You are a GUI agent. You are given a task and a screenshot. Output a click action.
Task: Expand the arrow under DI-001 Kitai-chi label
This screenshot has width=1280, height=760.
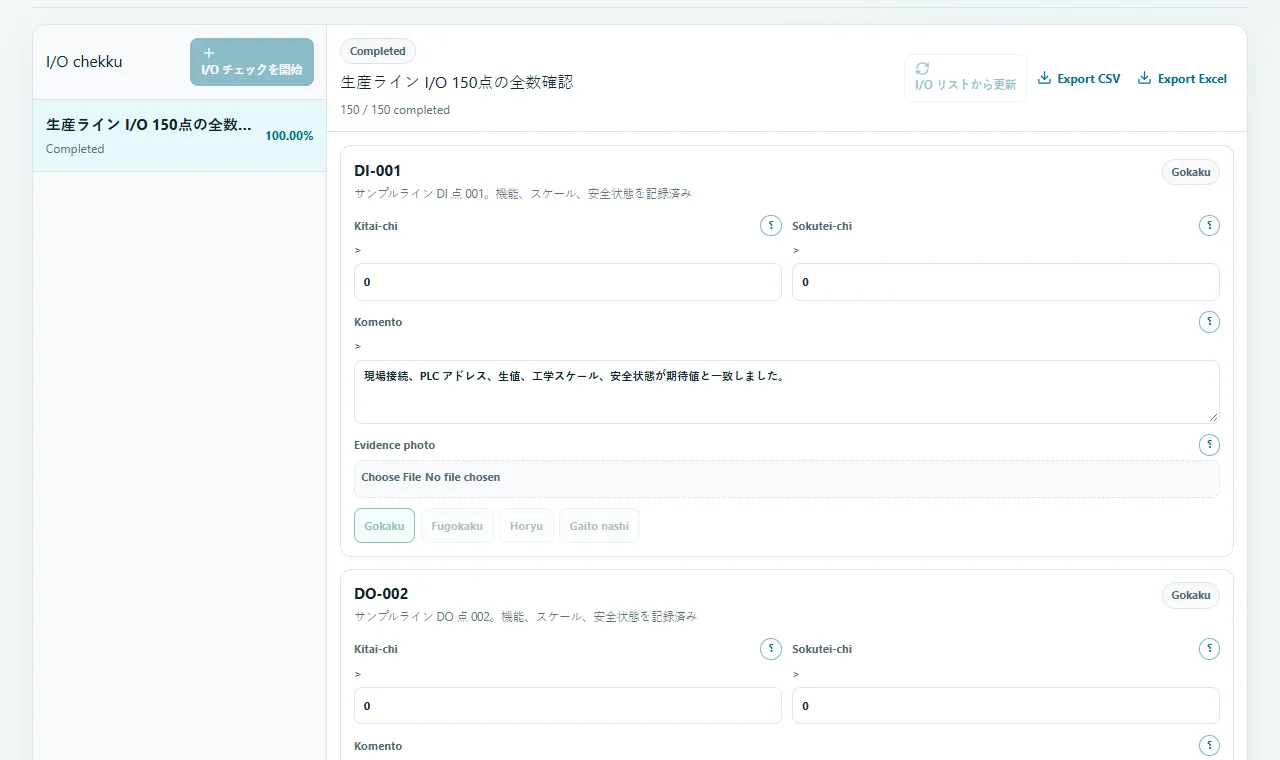click(x=358, y=250)
